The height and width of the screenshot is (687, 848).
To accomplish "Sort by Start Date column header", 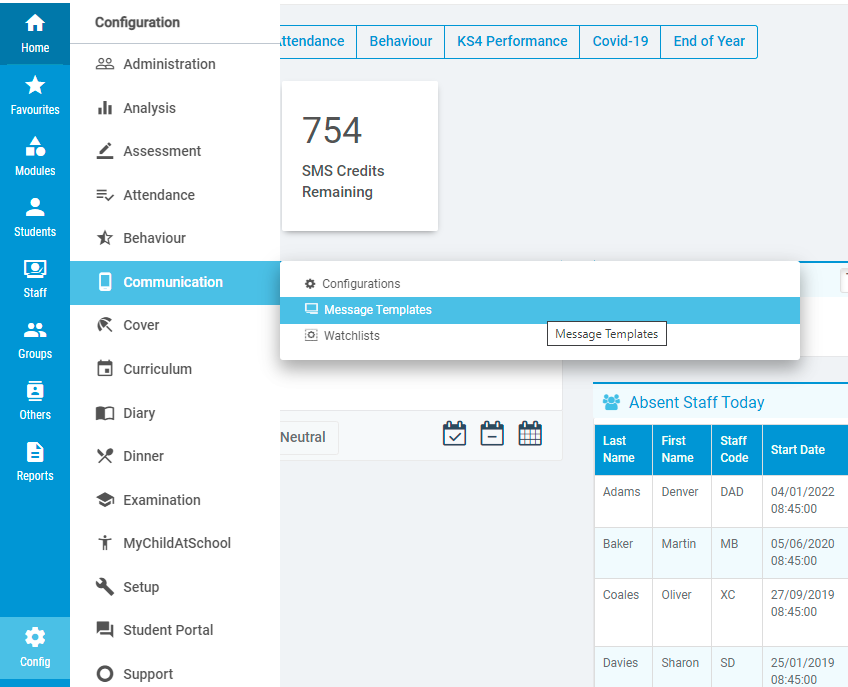I will point(798,450).
